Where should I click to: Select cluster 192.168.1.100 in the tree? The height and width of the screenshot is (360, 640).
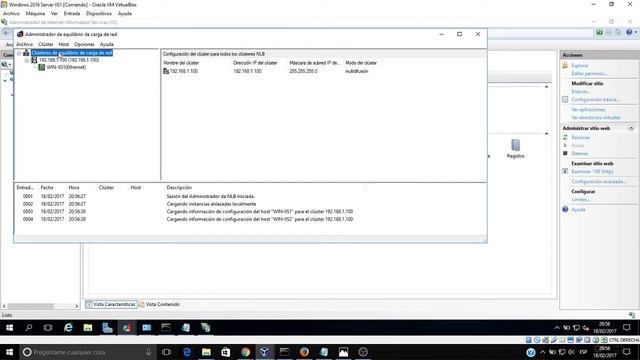pos(69,60)
